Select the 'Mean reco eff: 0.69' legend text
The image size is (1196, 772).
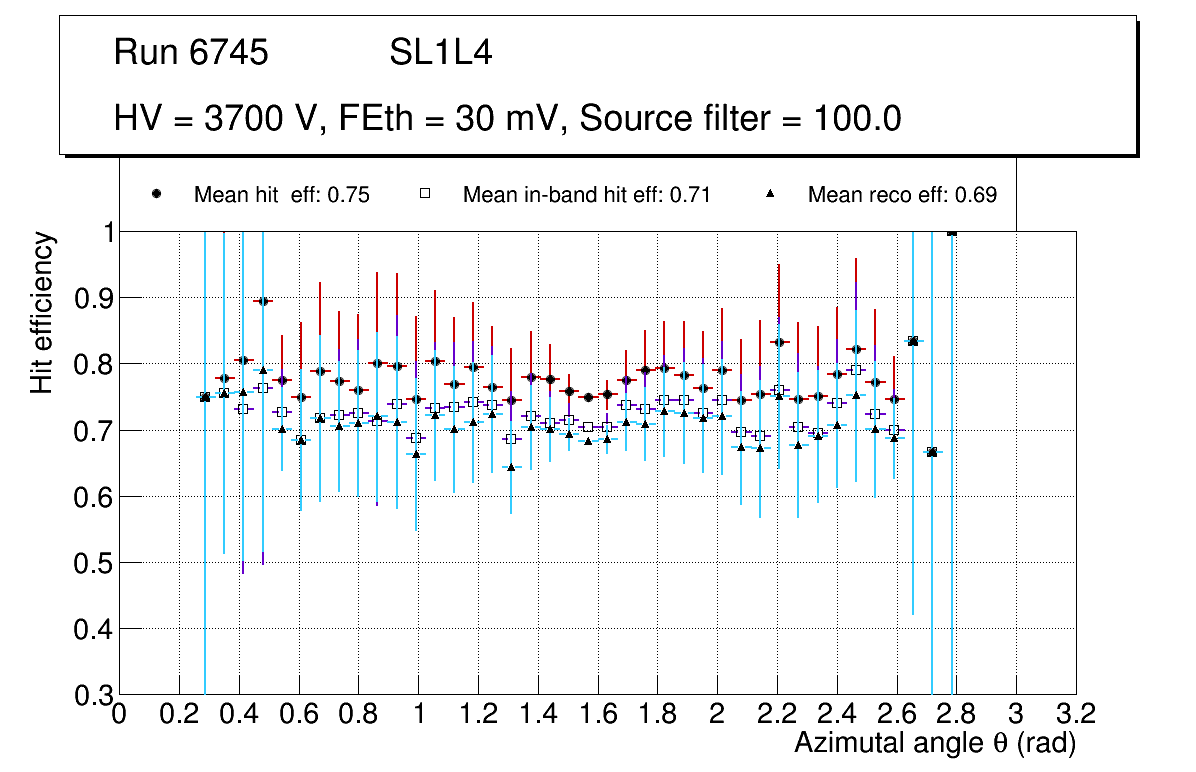coord(902,195)
